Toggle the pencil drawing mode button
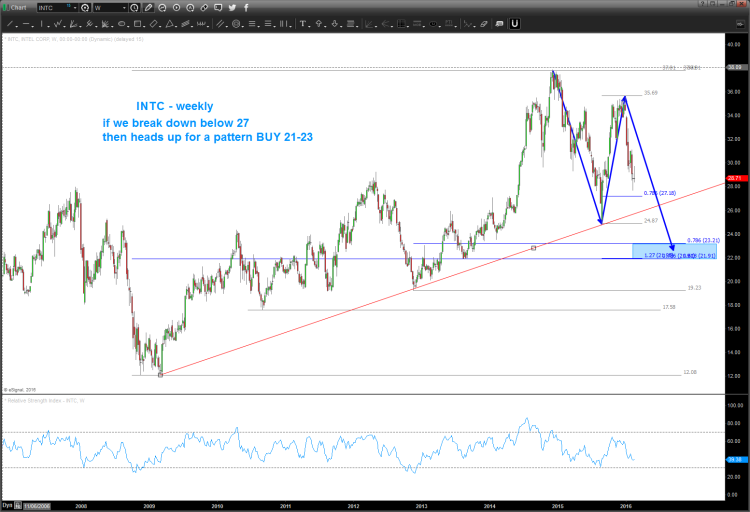Viewport: 750px width, 512px height. (148, 8)
